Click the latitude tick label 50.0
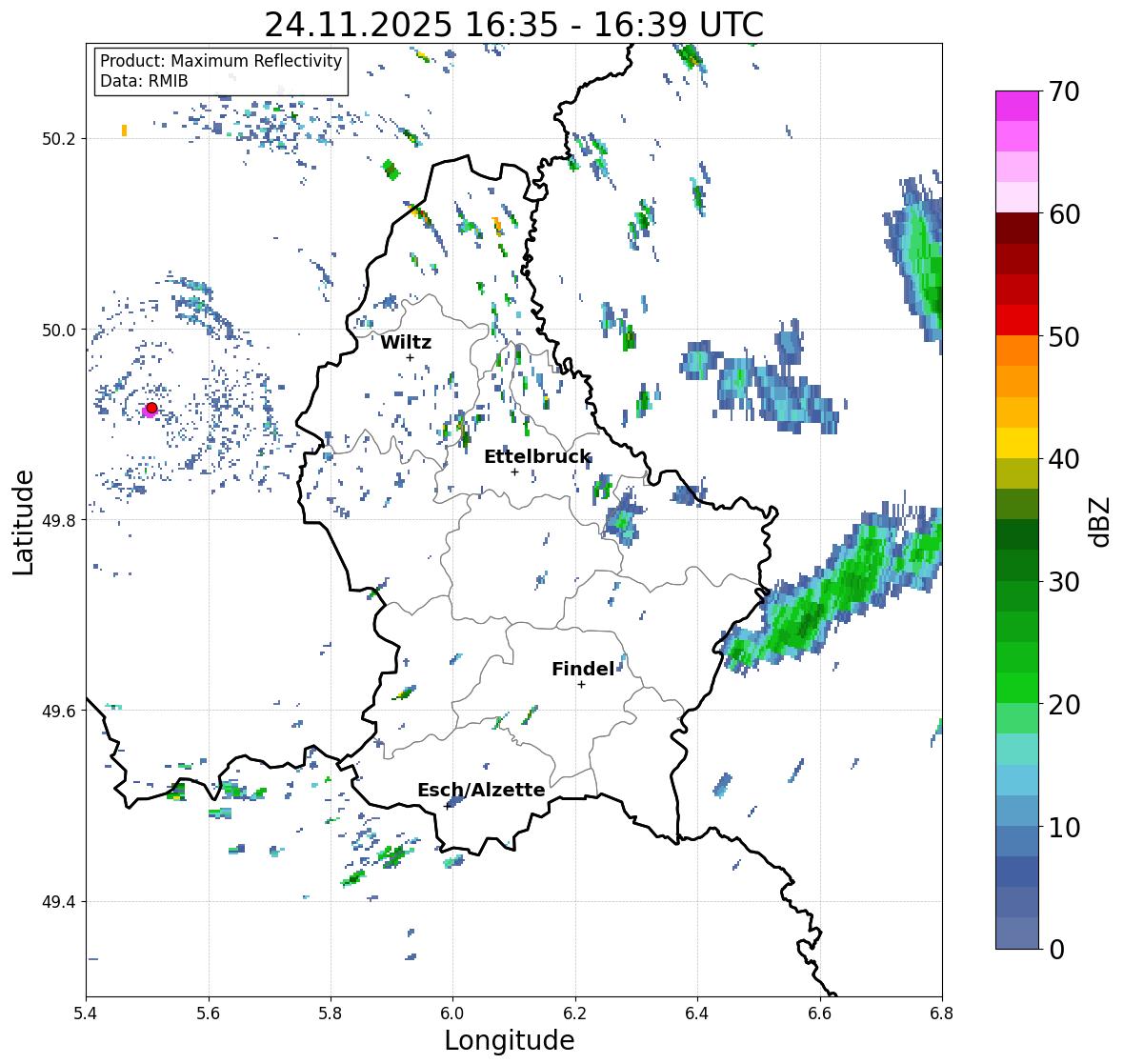This screenshot has height=1064, width=1123. 59,331
